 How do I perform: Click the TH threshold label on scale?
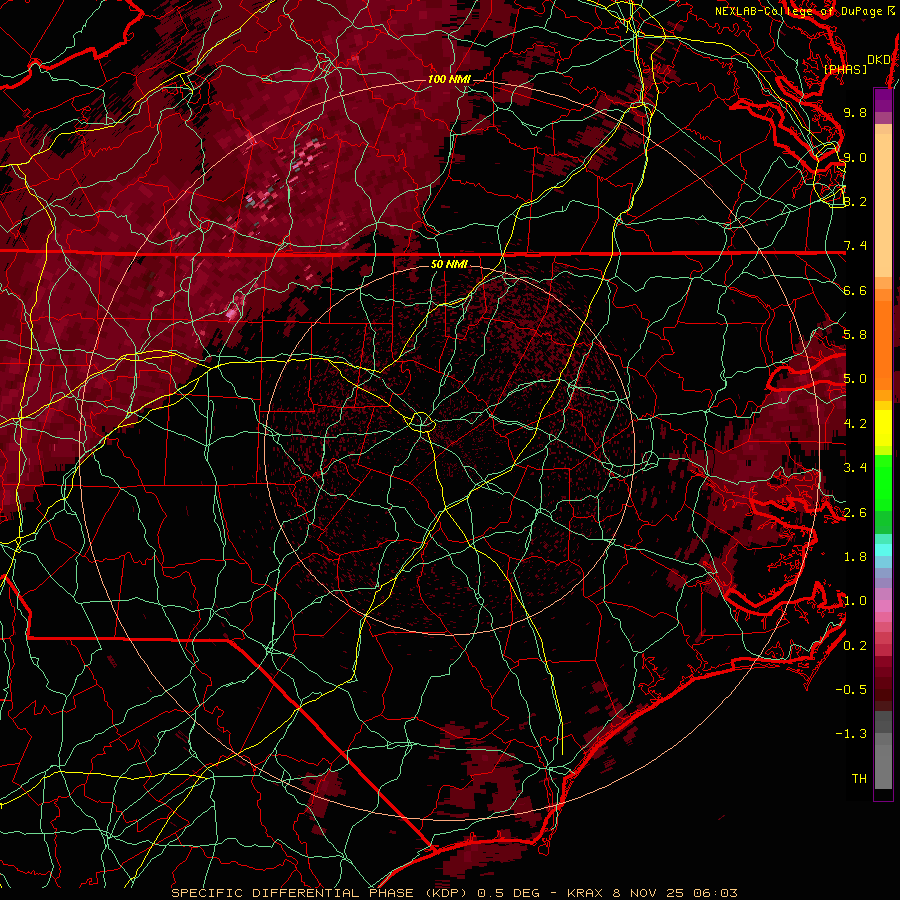(x=859, y=779)
